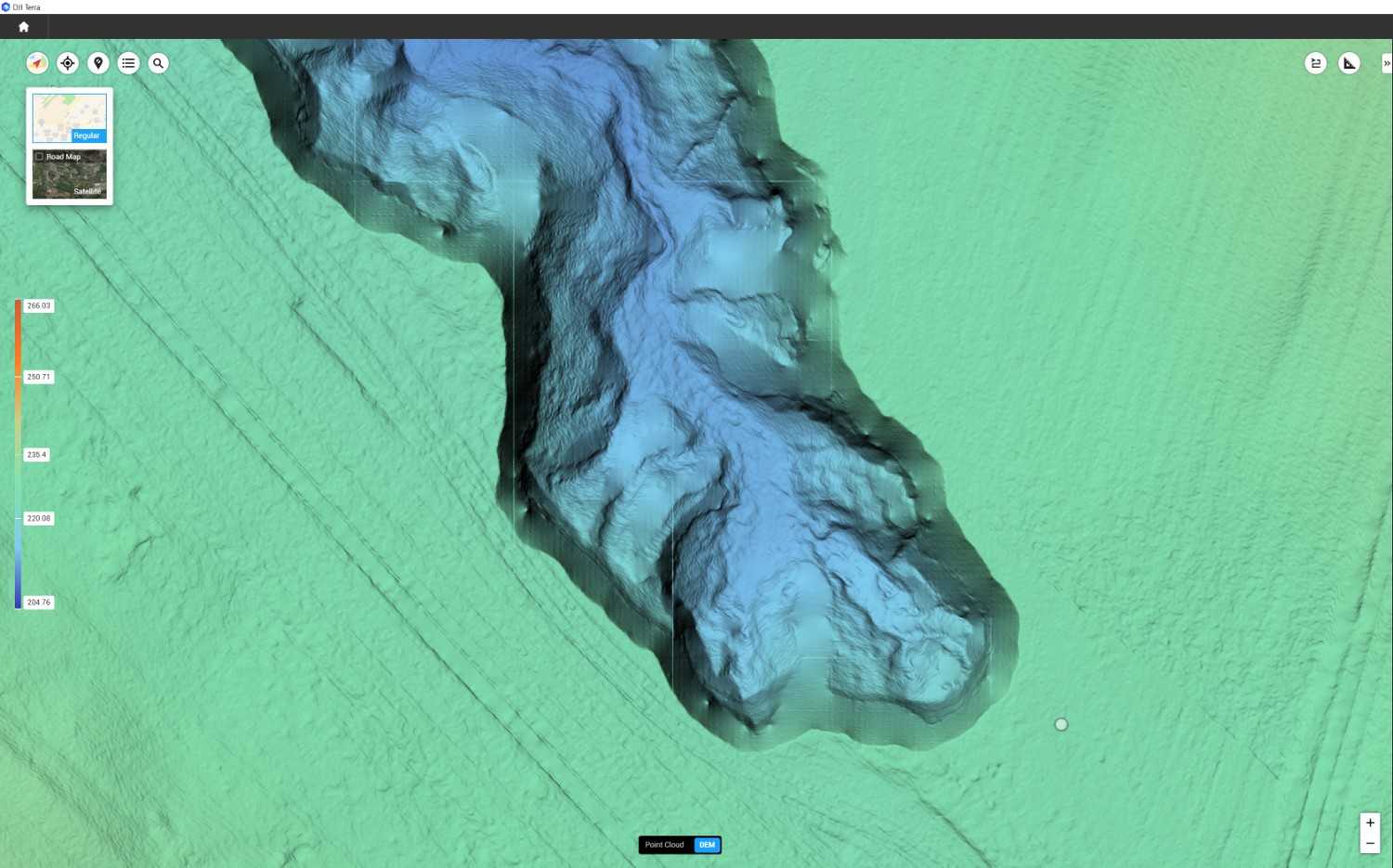The image size is (1393, 868).
Task: Open the map search magnifier icon
Action: [x=159, y=63]
